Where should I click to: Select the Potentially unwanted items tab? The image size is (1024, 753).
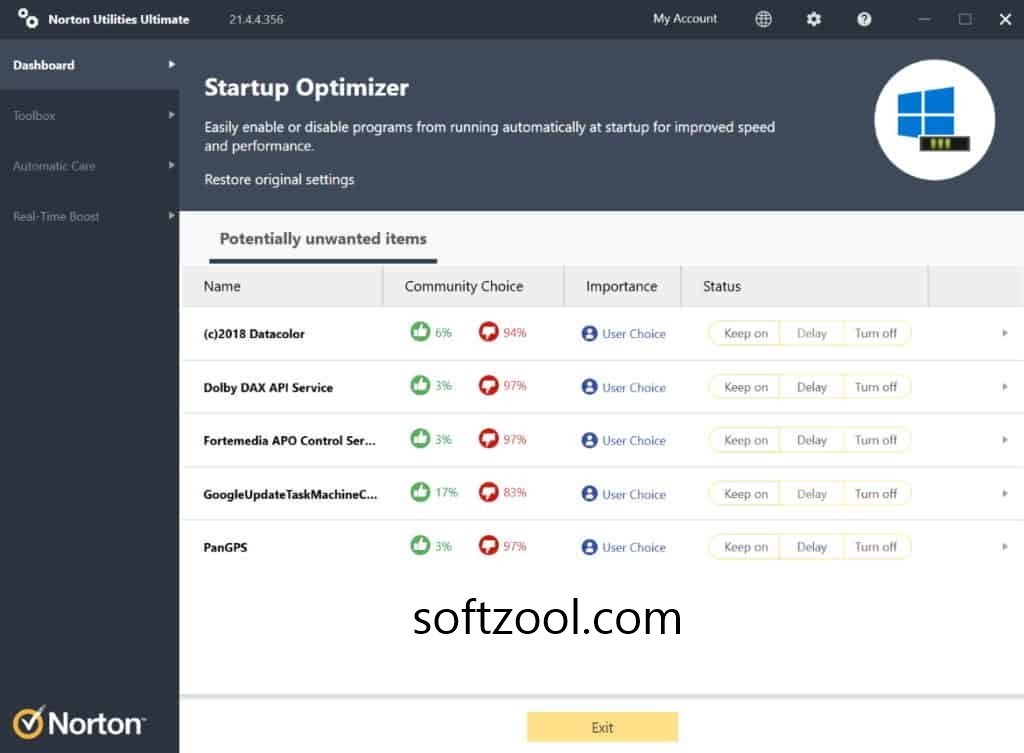coord(323,239)
